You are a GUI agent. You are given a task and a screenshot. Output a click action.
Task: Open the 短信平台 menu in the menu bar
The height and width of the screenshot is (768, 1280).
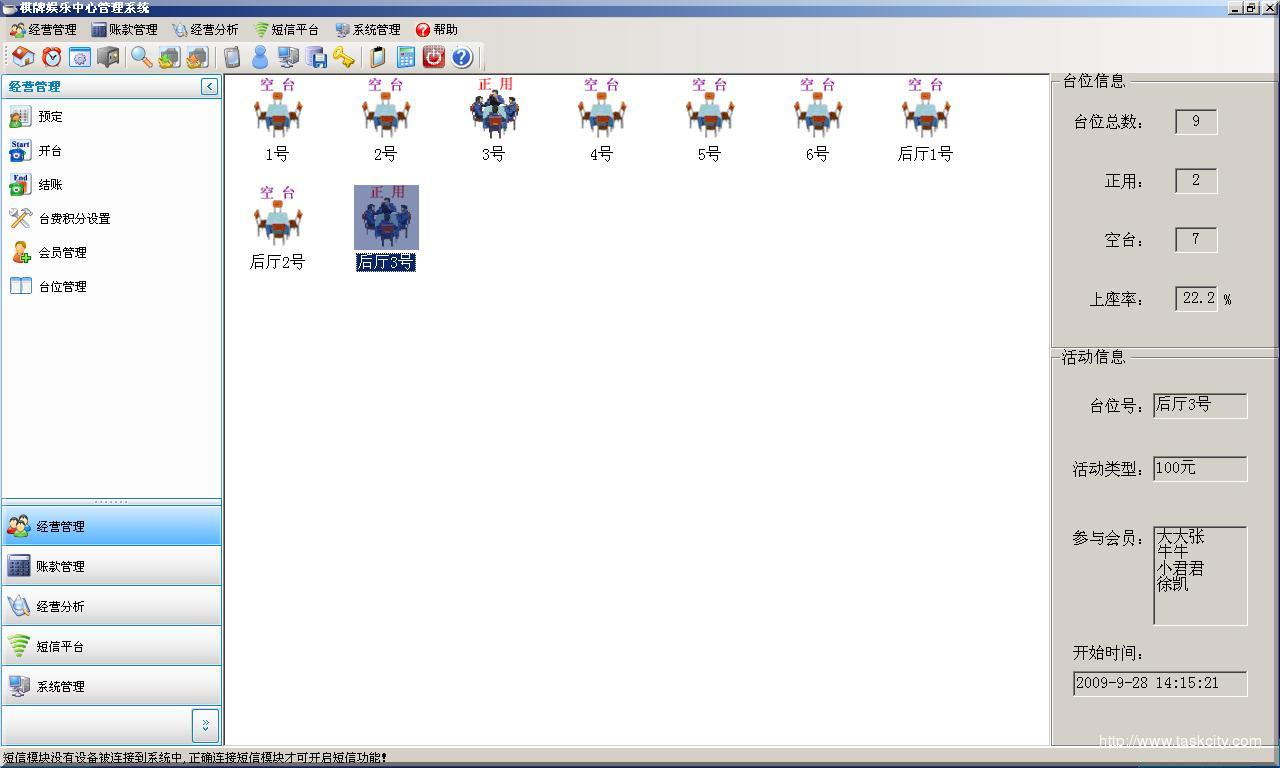[x=286, y=30]
